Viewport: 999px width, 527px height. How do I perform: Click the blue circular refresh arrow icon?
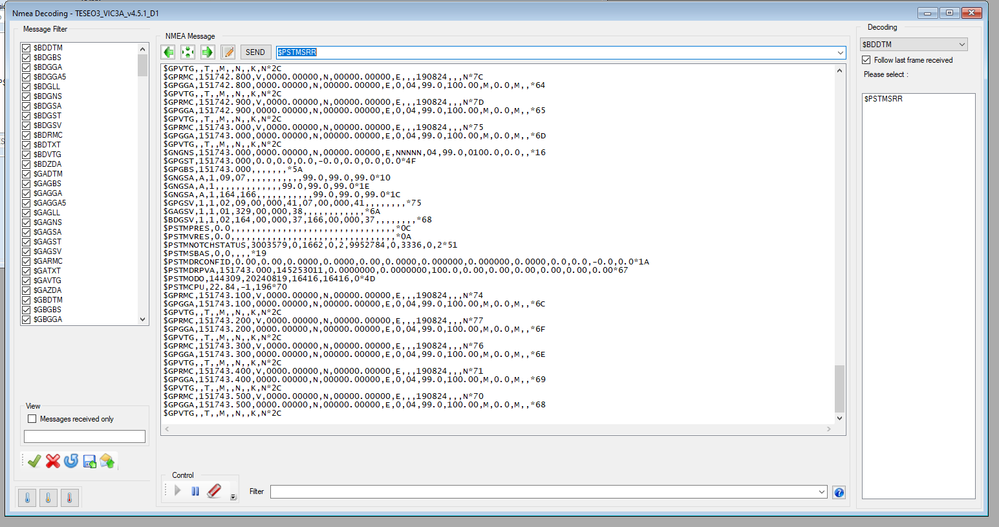point(71,461)
